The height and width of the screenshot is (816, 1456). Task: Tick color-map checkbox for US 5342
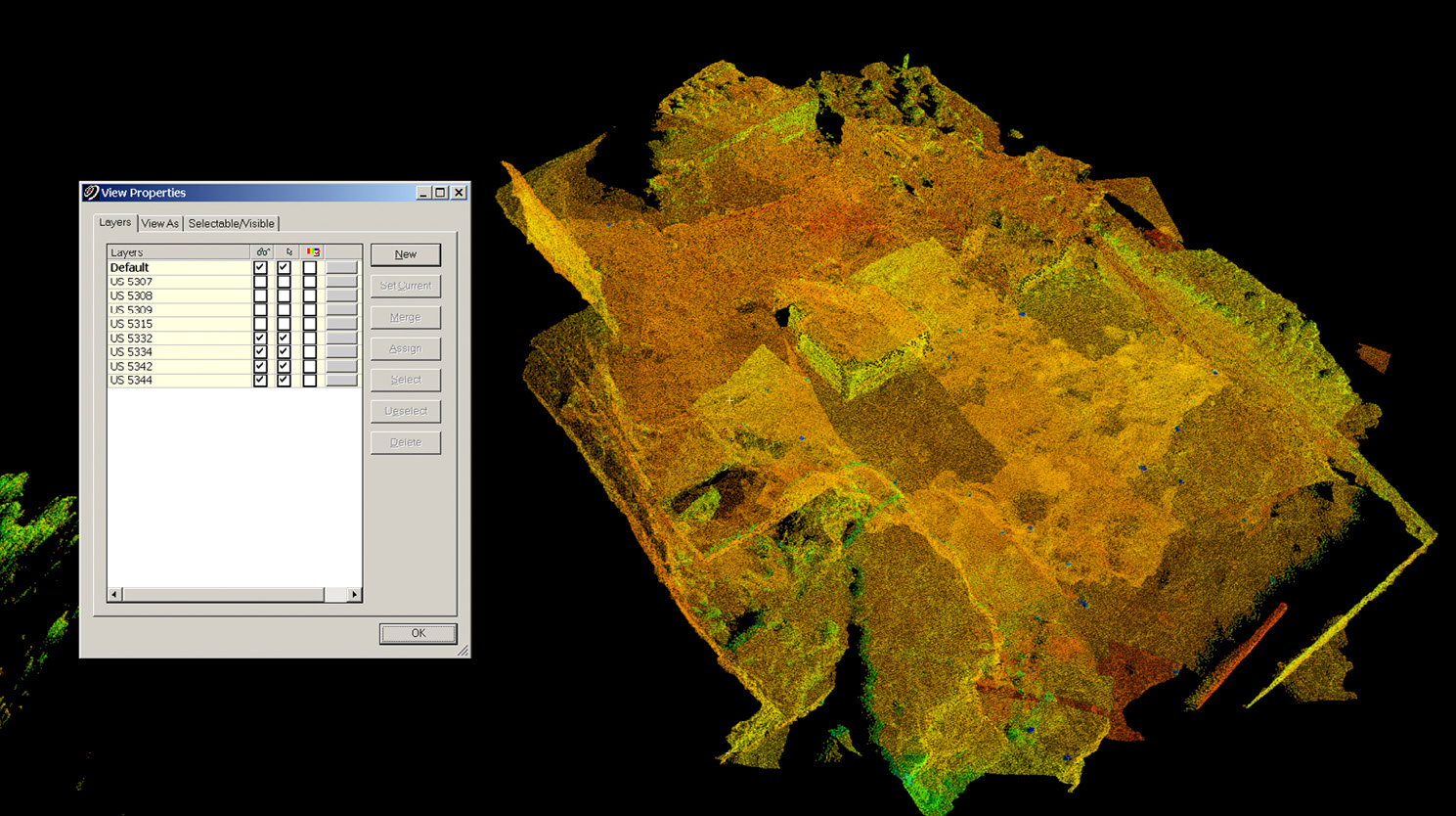[310, 366]
